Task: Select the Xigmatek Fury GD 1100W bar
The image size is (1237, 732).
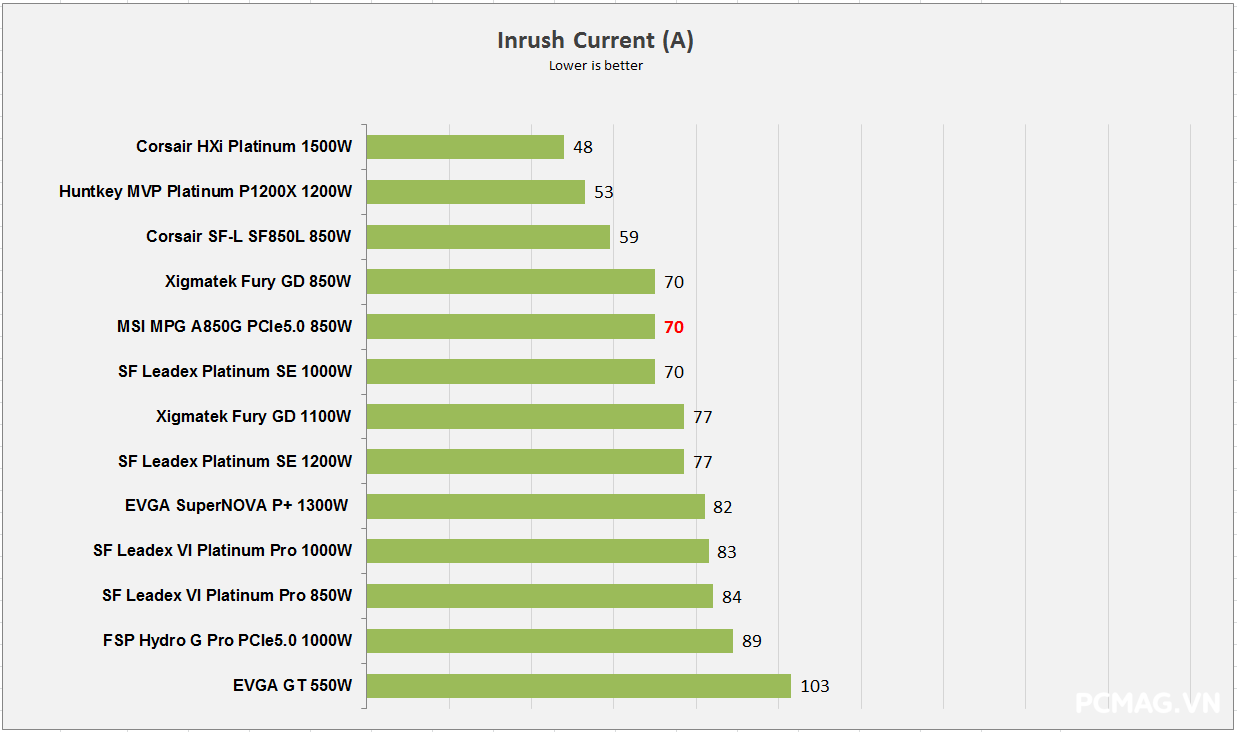Action: click(x=525, y=416)
